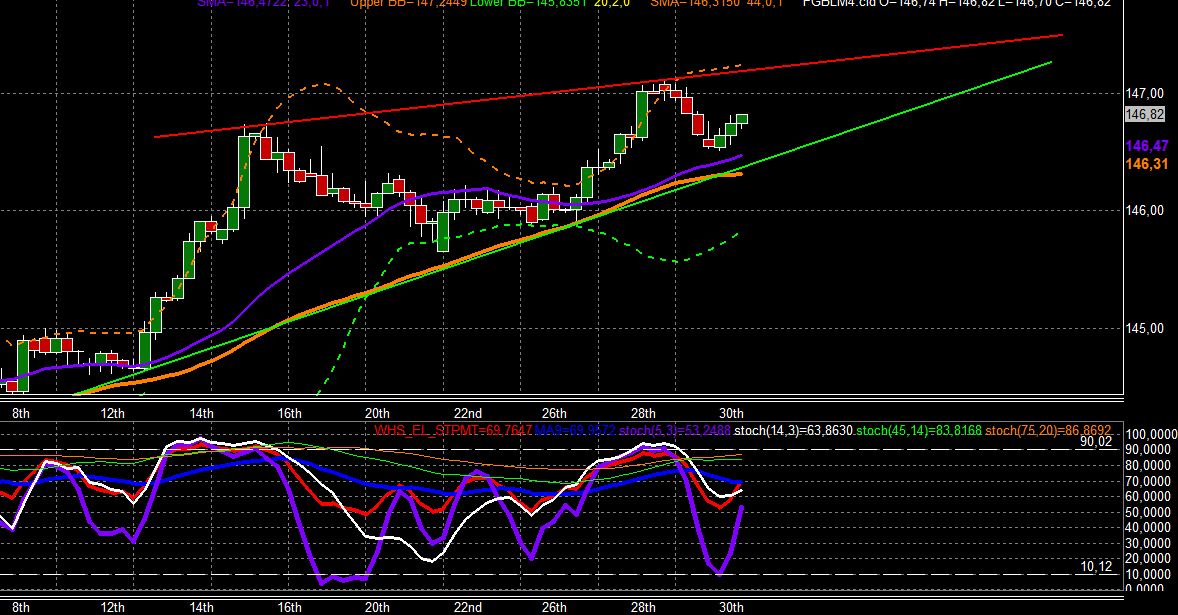Click the 30,0000 stochastic scale value
The image size is (1178, 615).
point(1148,544)
